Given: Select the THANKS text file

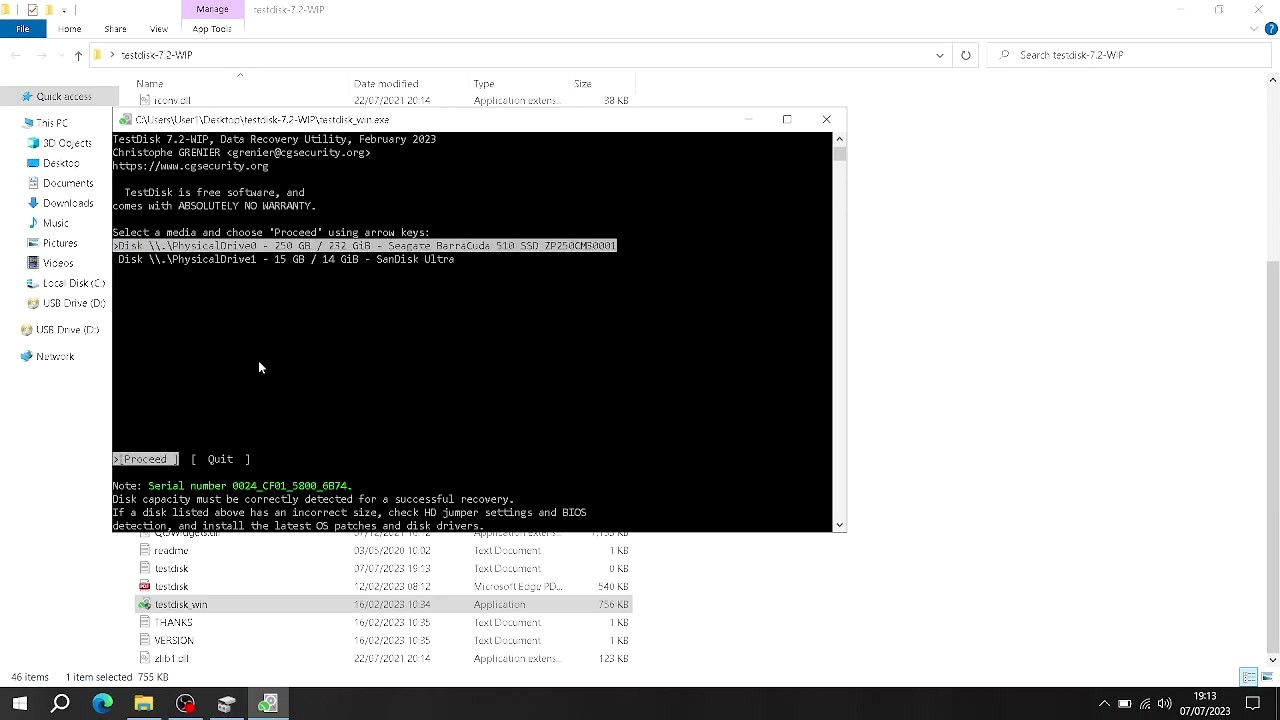Looking at the screenshot, I should click(383, 623).
